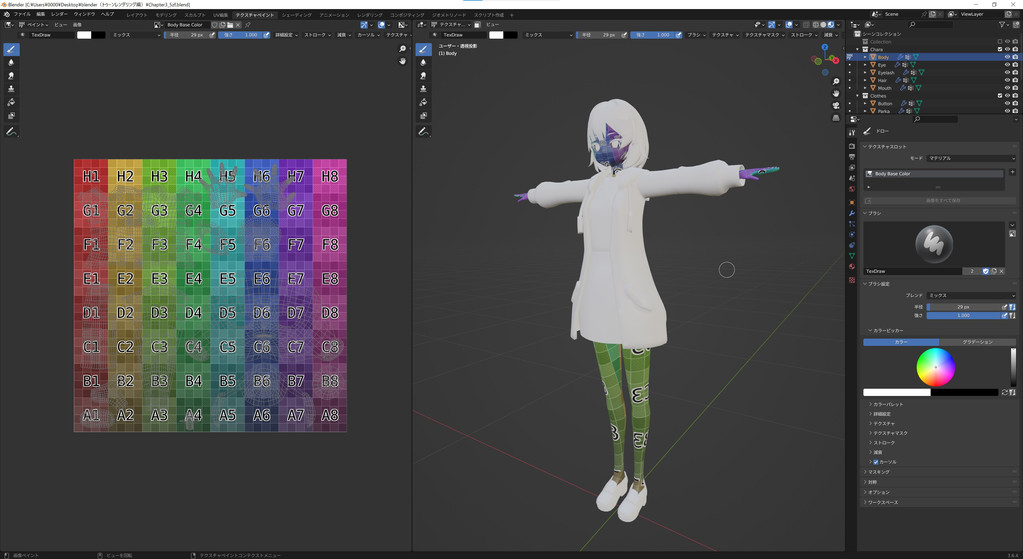1023x559 pixels.
Task: Click the viewport zoom magnifier icon
Action: tap(836, 82)
